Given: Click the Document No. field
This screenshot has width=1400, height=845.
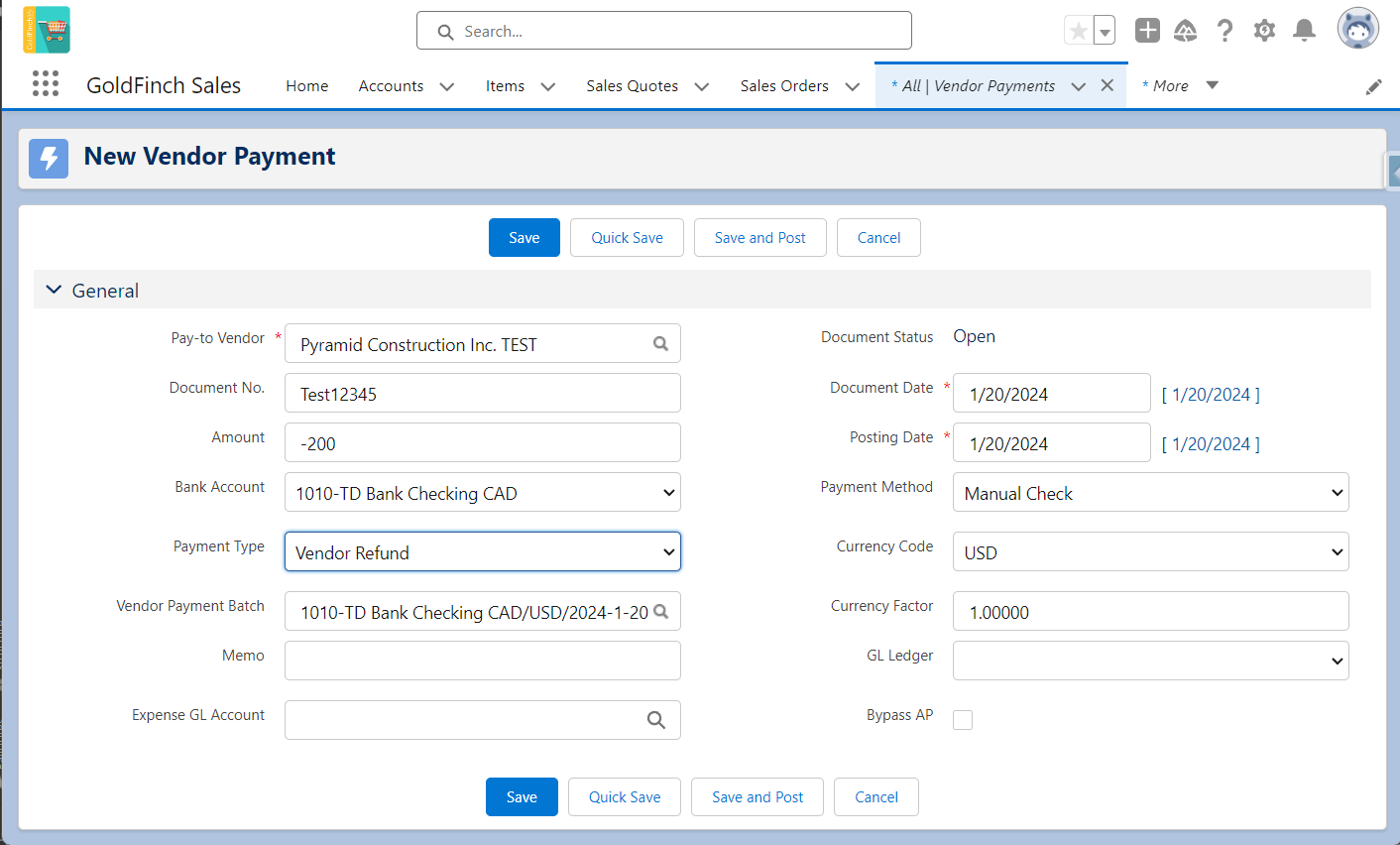Looking at the screenshot, I should [483, 394].
